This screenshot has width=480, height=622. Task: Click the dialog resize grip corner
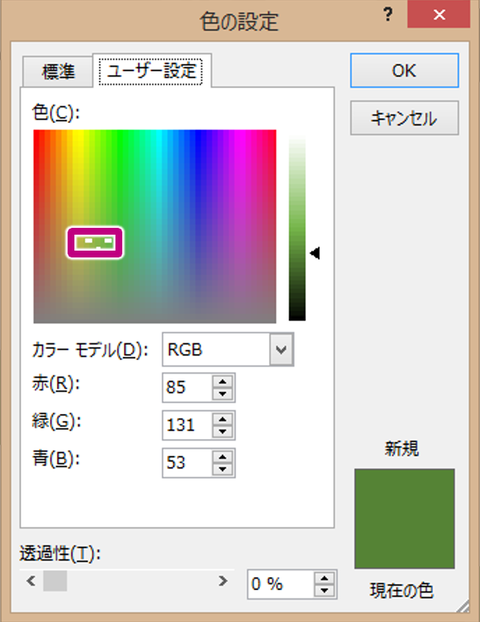point(462,606)
